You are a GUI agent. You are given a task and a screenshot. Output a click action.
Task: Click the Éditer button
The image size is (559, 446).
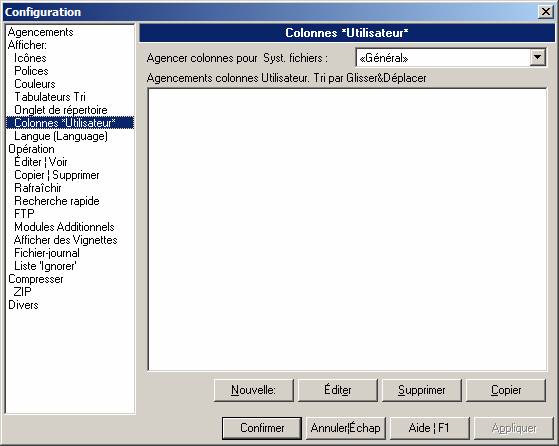pyautogui.click(x=338, y=390)
